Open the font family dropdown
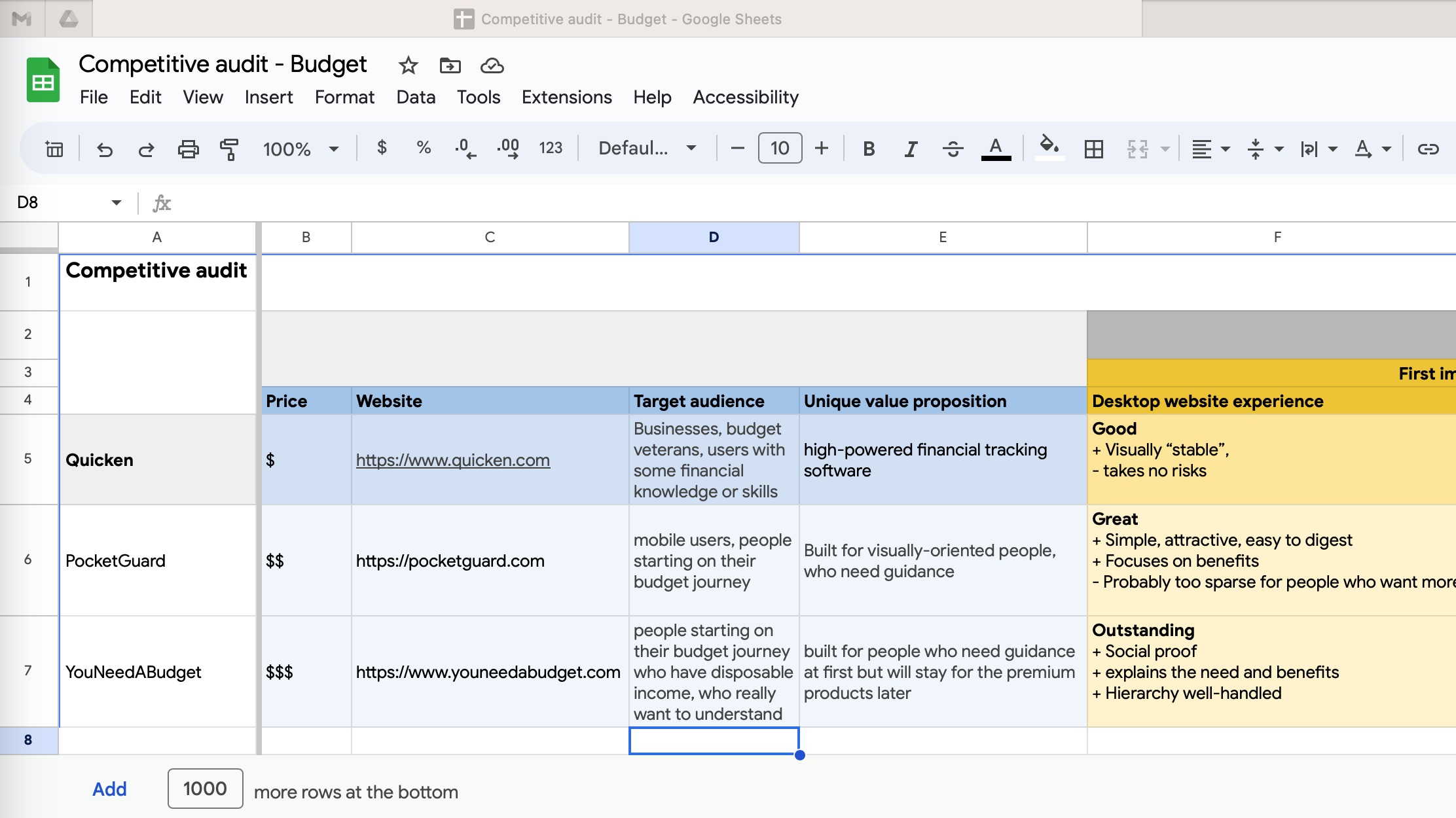1456x818 pixels. pos(647,149)
